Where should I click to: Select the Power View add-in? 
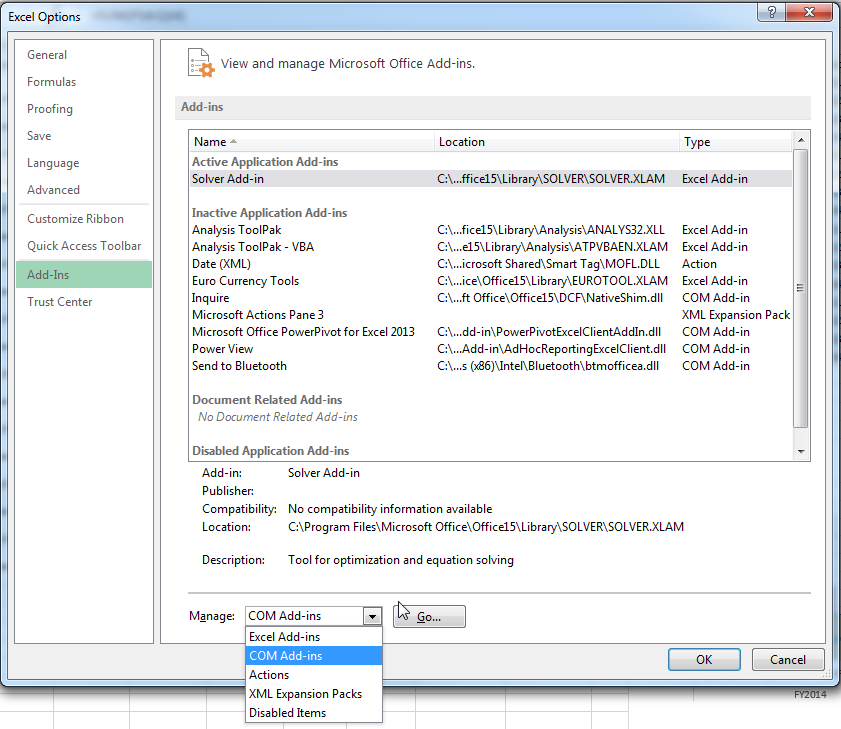coord(491,349)
